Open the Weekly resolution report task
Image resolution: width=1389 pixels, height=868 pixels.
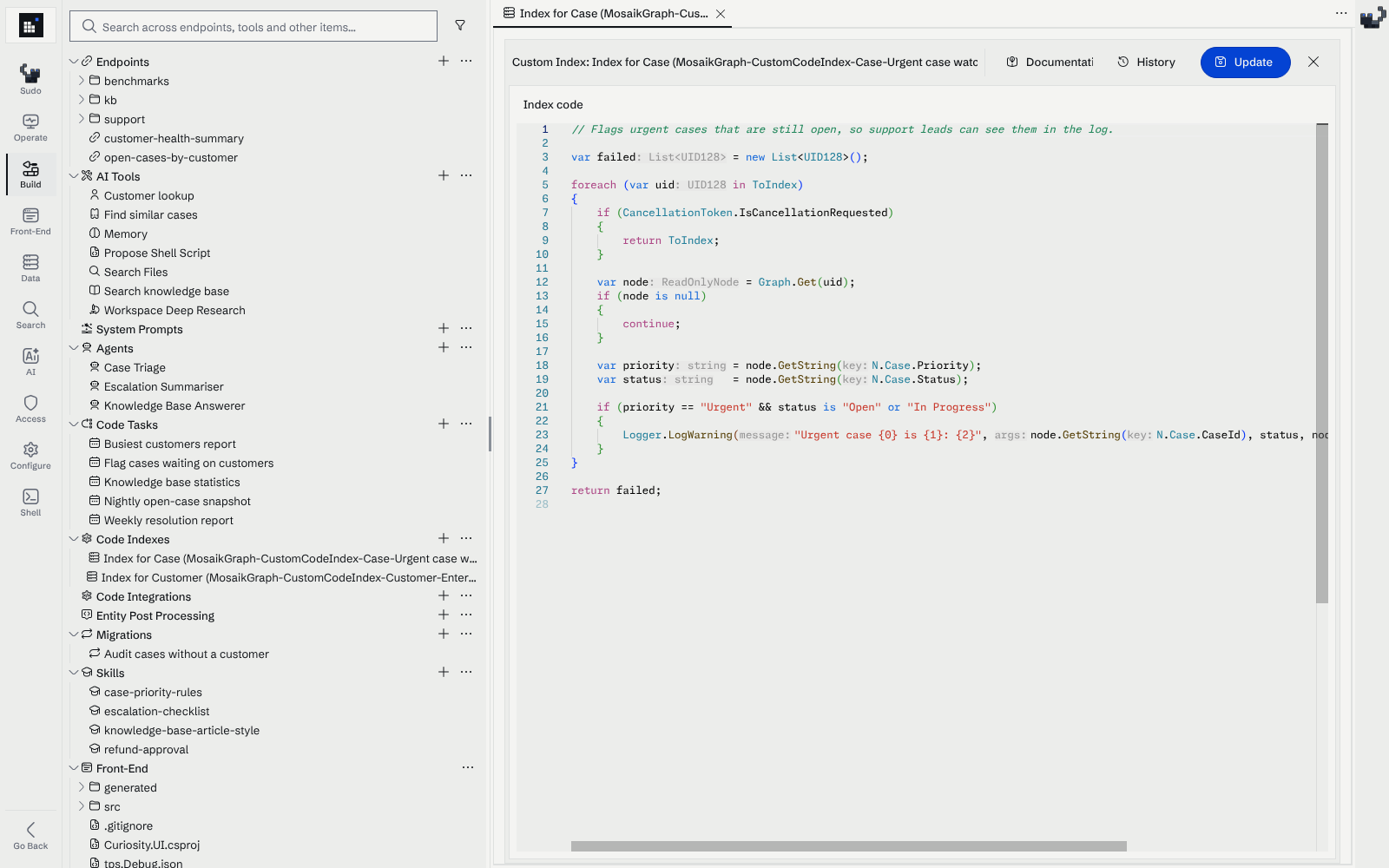click(168, 520)
